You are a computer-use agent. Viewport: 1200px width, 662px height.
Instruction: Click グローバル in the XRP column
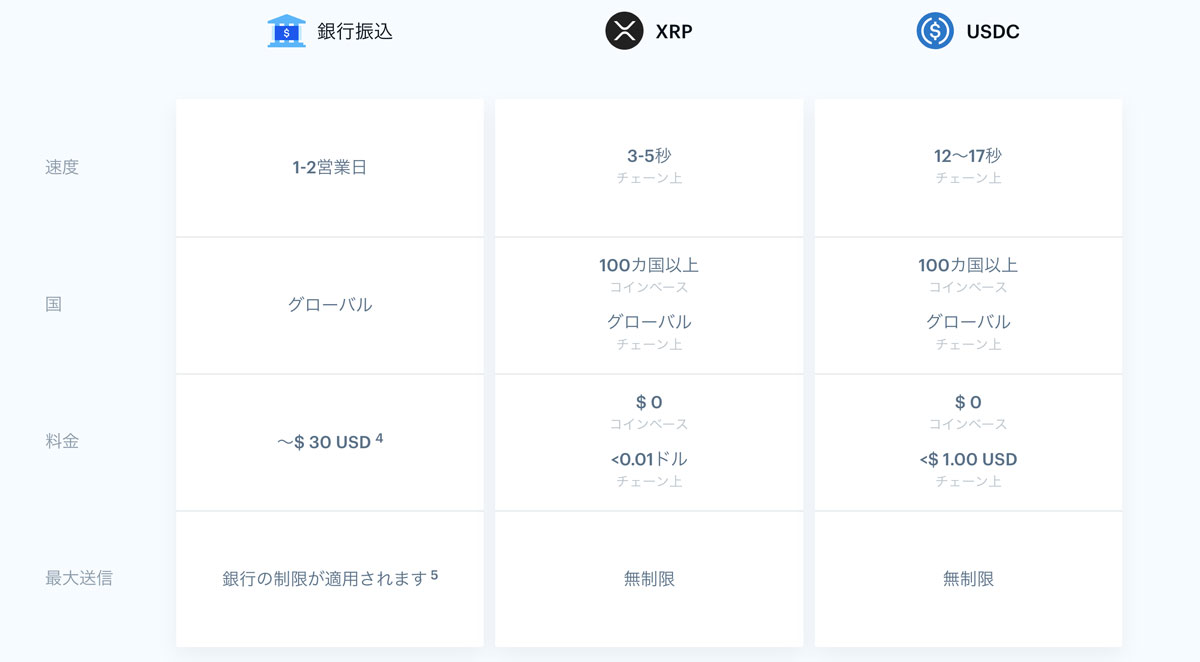pos(649,322)
